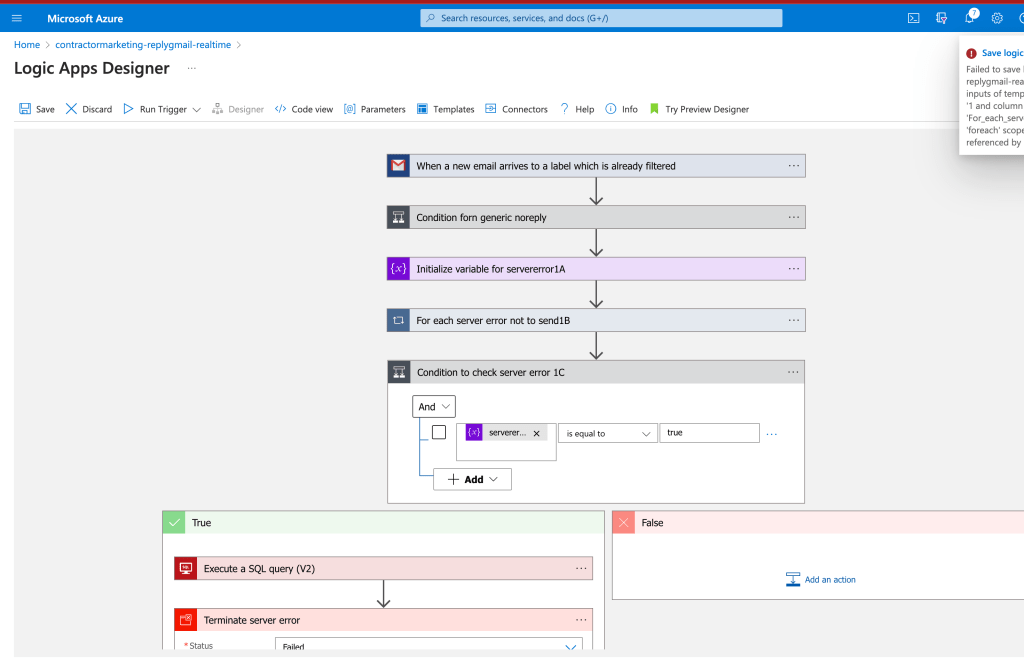The width and height of the screenshot is (1024, 671).
Task: Click the True branch header
Action: pos(383,523)
